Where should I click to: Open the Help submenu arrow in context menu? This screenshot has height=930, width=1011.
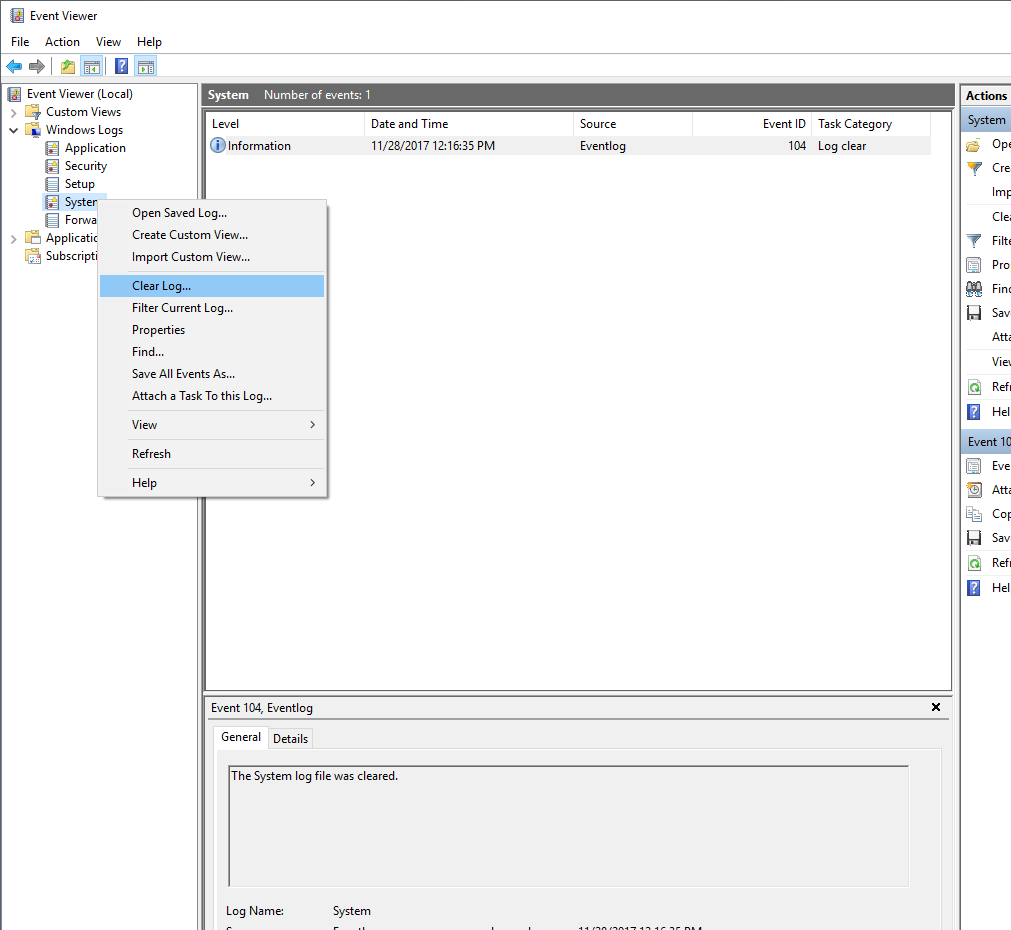[x=313, y=482]
